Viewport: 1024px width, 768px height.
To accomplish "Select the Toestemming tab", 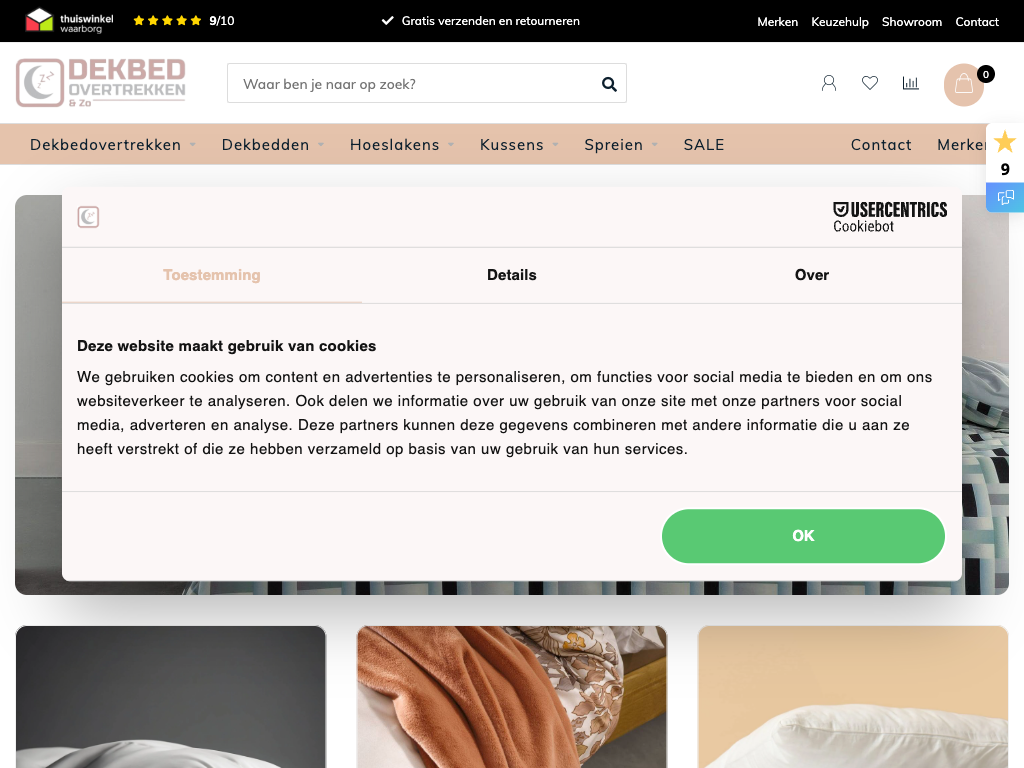I will 212,275.
